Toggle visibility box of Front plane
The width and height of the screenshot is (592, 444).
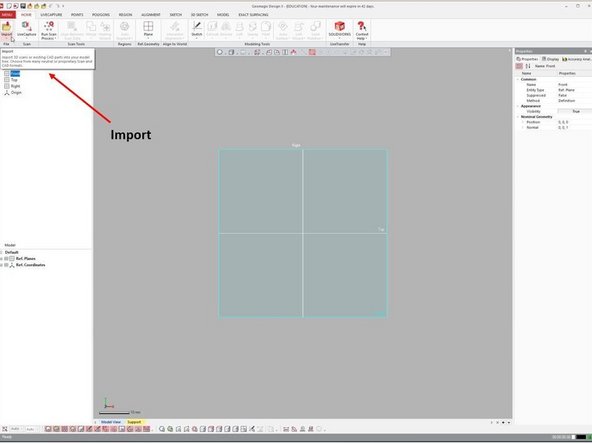pos(7,73)
